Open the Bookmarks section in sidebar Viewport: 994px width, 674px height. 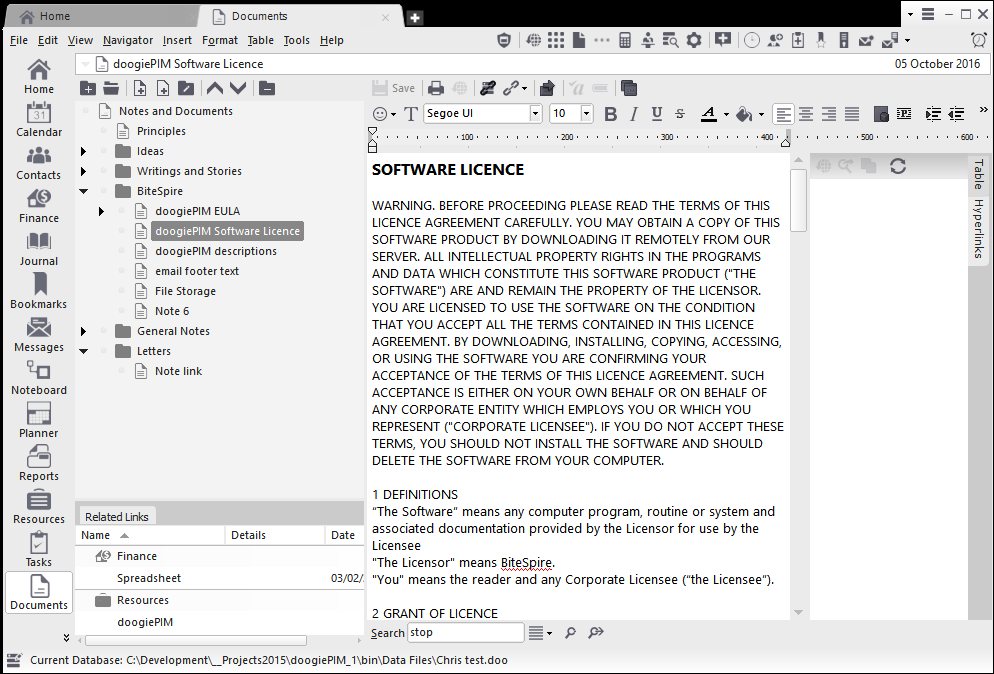(39, 292)
